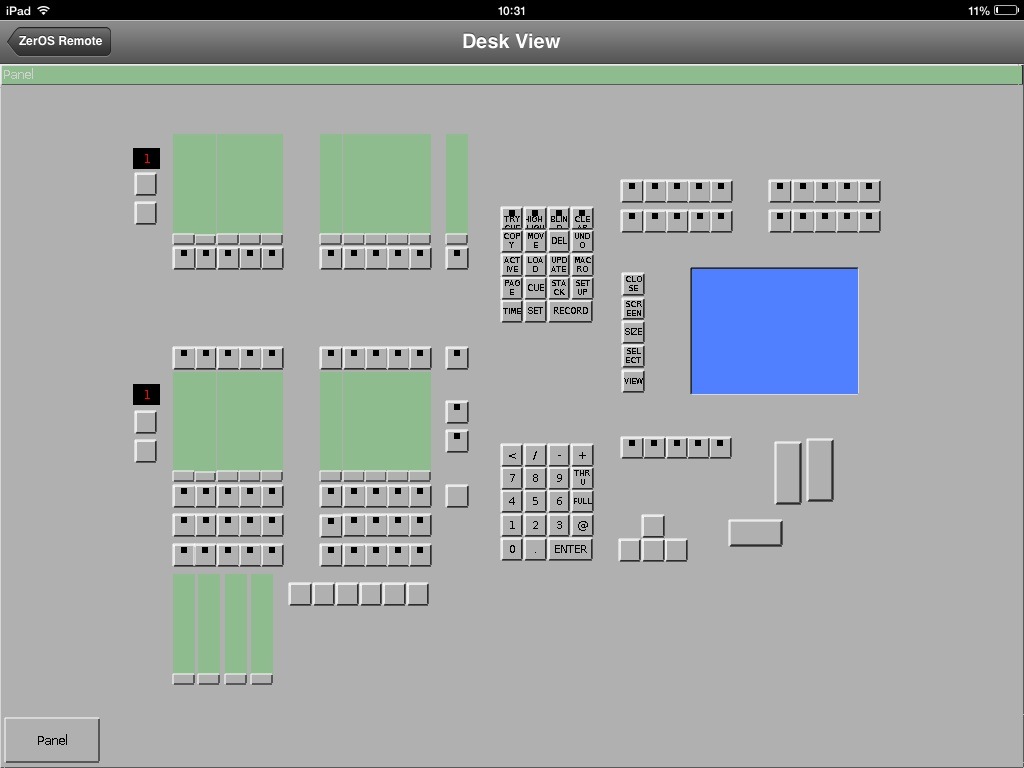The width and height of the screenshot is (1024, 768).
Task: Tap the minus keypad key
Action: click(x=559, y=455)
